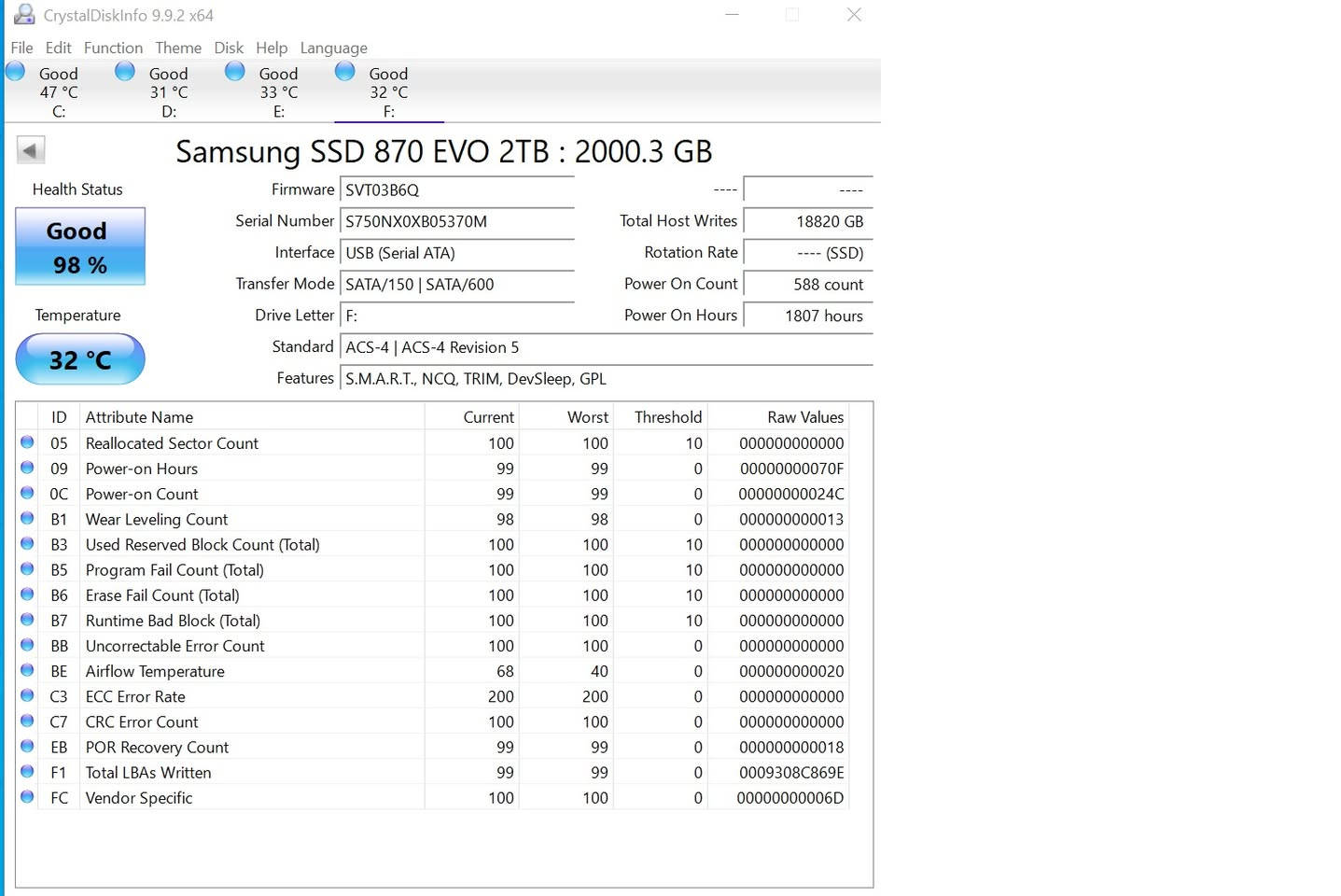Click the Serial Number field

click(x=457, y=222)
